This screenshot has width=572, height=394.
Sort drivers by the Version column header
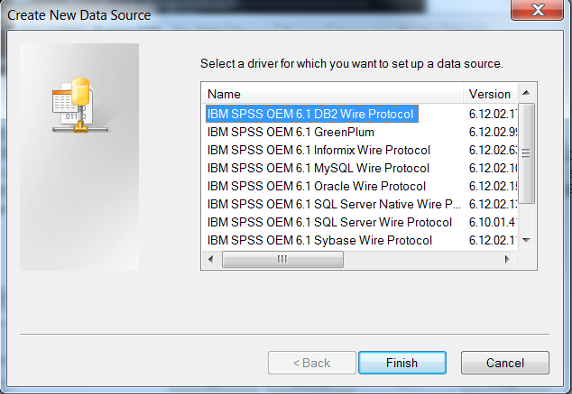(491, 94)
